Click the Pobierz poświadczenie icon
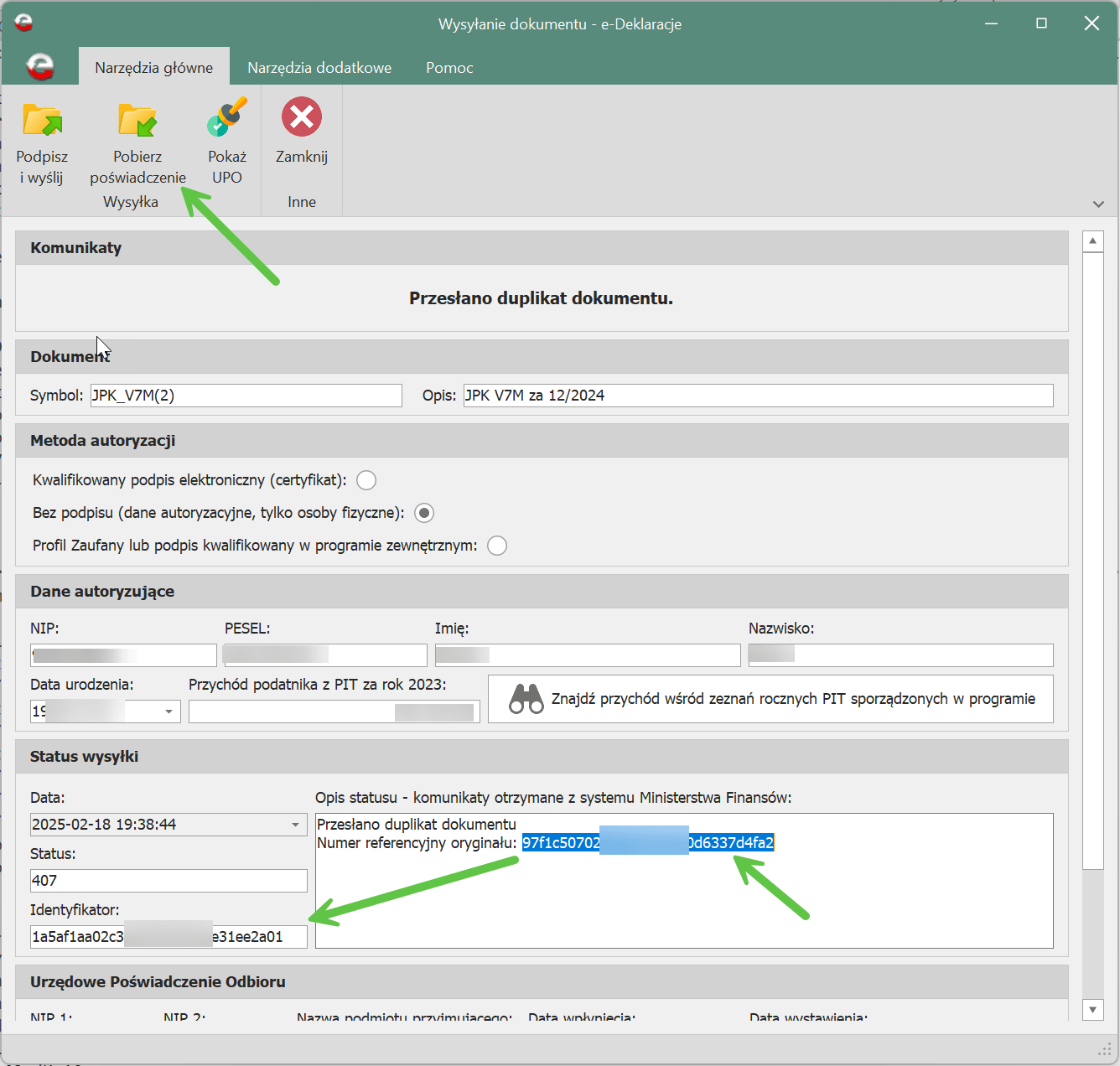 click(137, 120)
